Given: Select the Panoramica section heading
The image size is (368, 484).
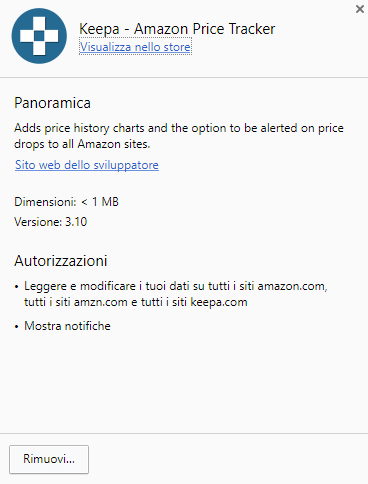Looking at the screenshot, I should coord(52,103).
